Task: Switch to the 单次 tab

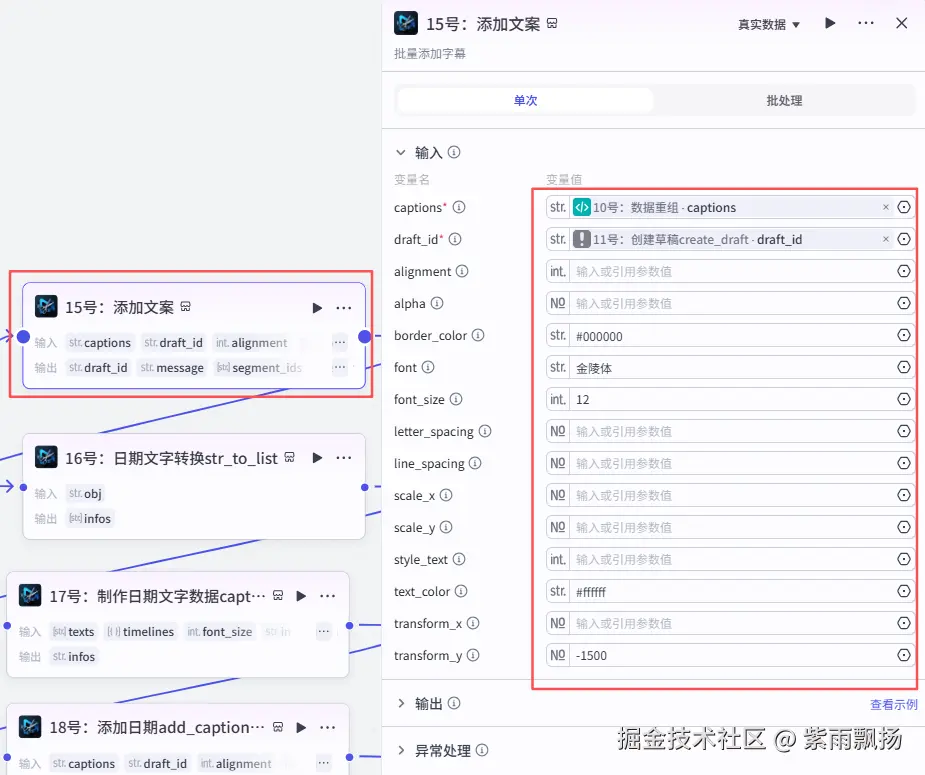Action: (x=526, y=100)
